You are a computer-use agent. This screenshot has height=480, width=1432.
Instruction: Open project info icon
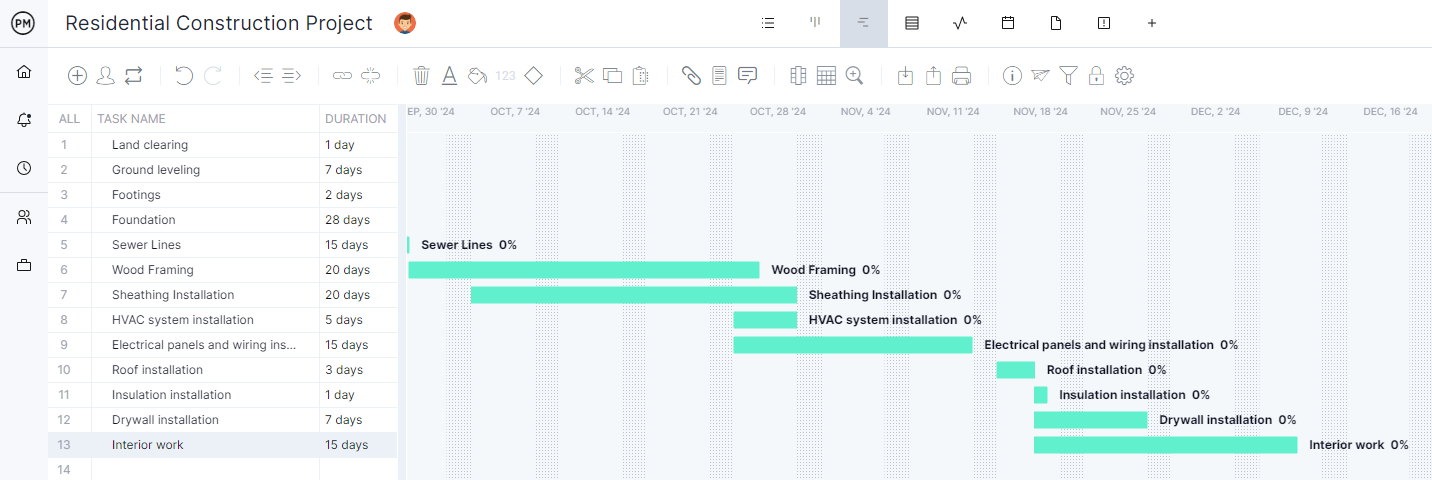coord(1012,75)
